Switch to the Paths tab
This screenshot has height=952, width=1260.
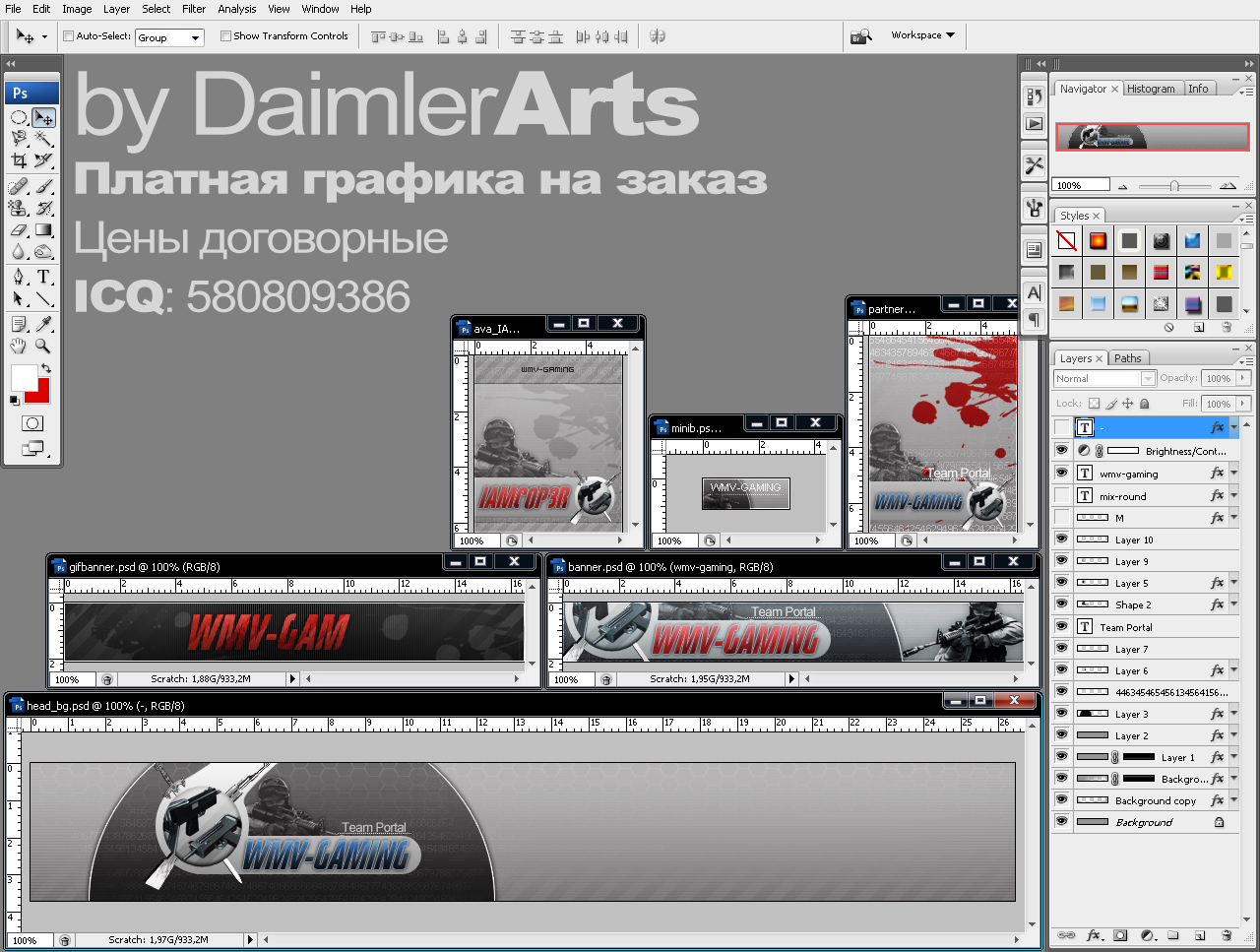pyautogui.click(x=1128, y=358)
